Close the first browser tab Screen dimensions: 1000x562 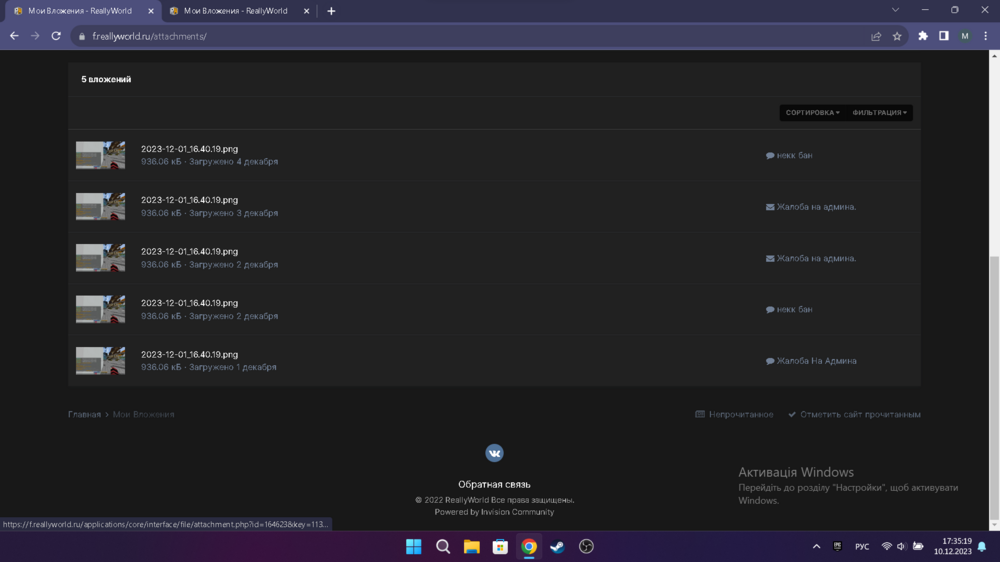pyautogui.click(x=151, y=11)
